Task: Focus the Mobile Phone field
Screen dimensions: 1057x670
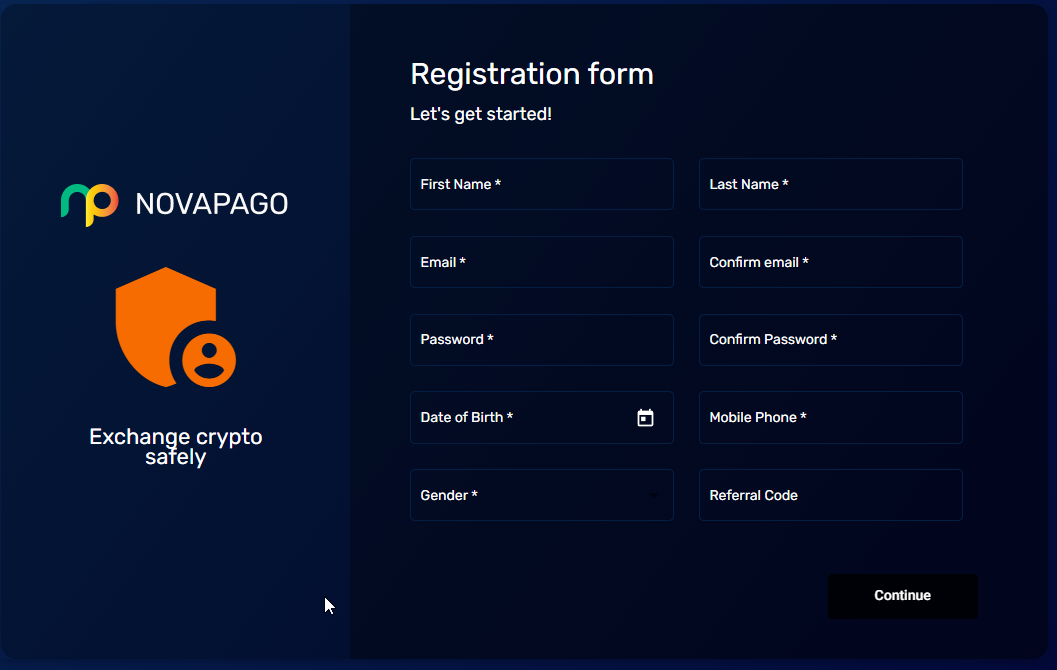Action: coord(830,417)
